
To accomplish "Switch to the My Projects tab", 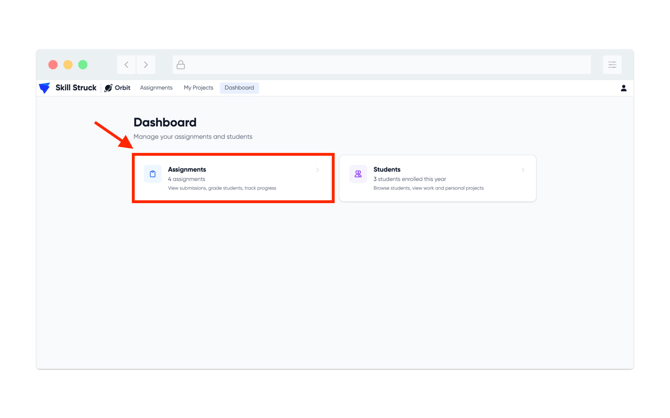I will click(x=198, y=88).
